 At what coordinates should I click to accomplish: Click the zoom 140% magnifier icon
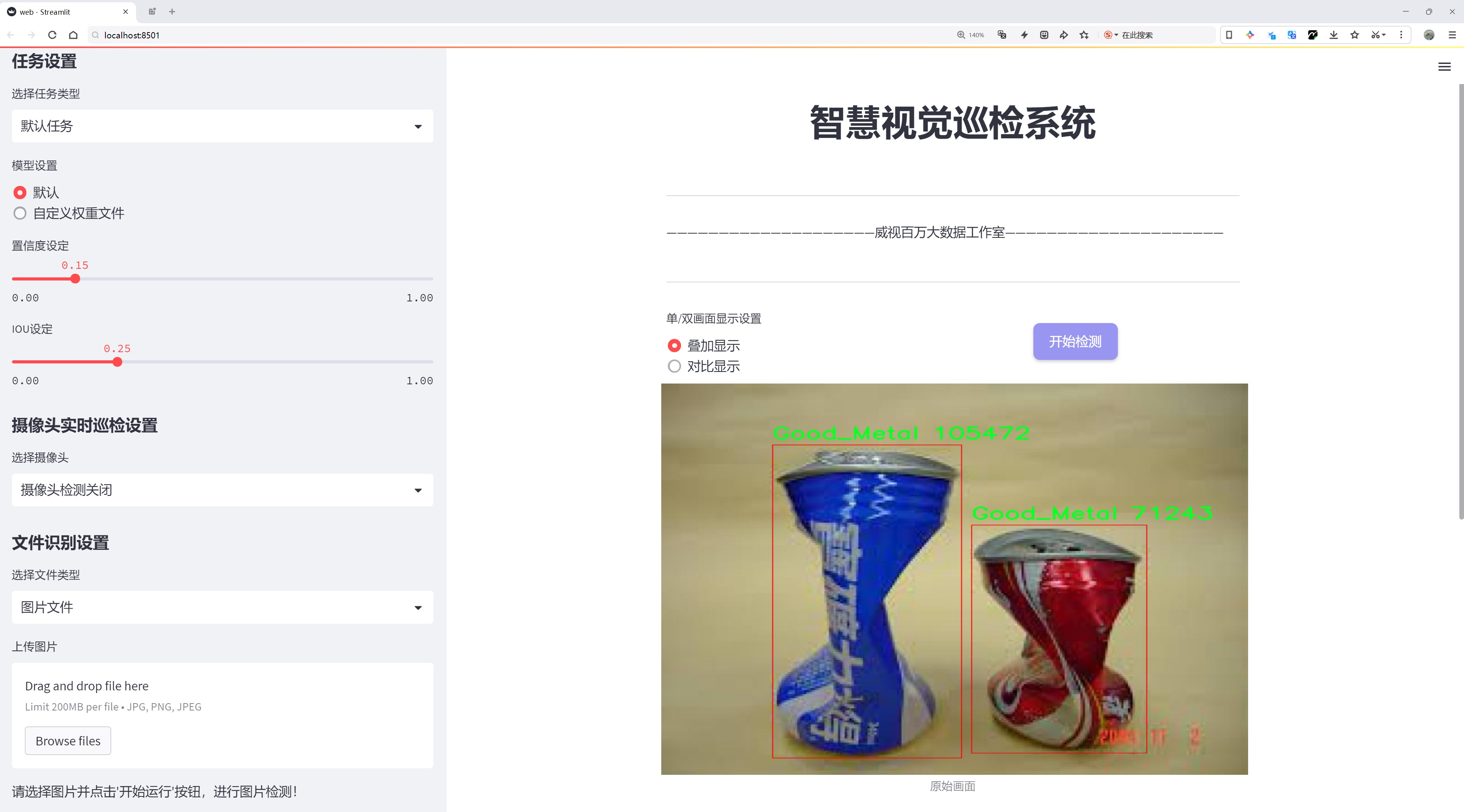coord(961,35)
